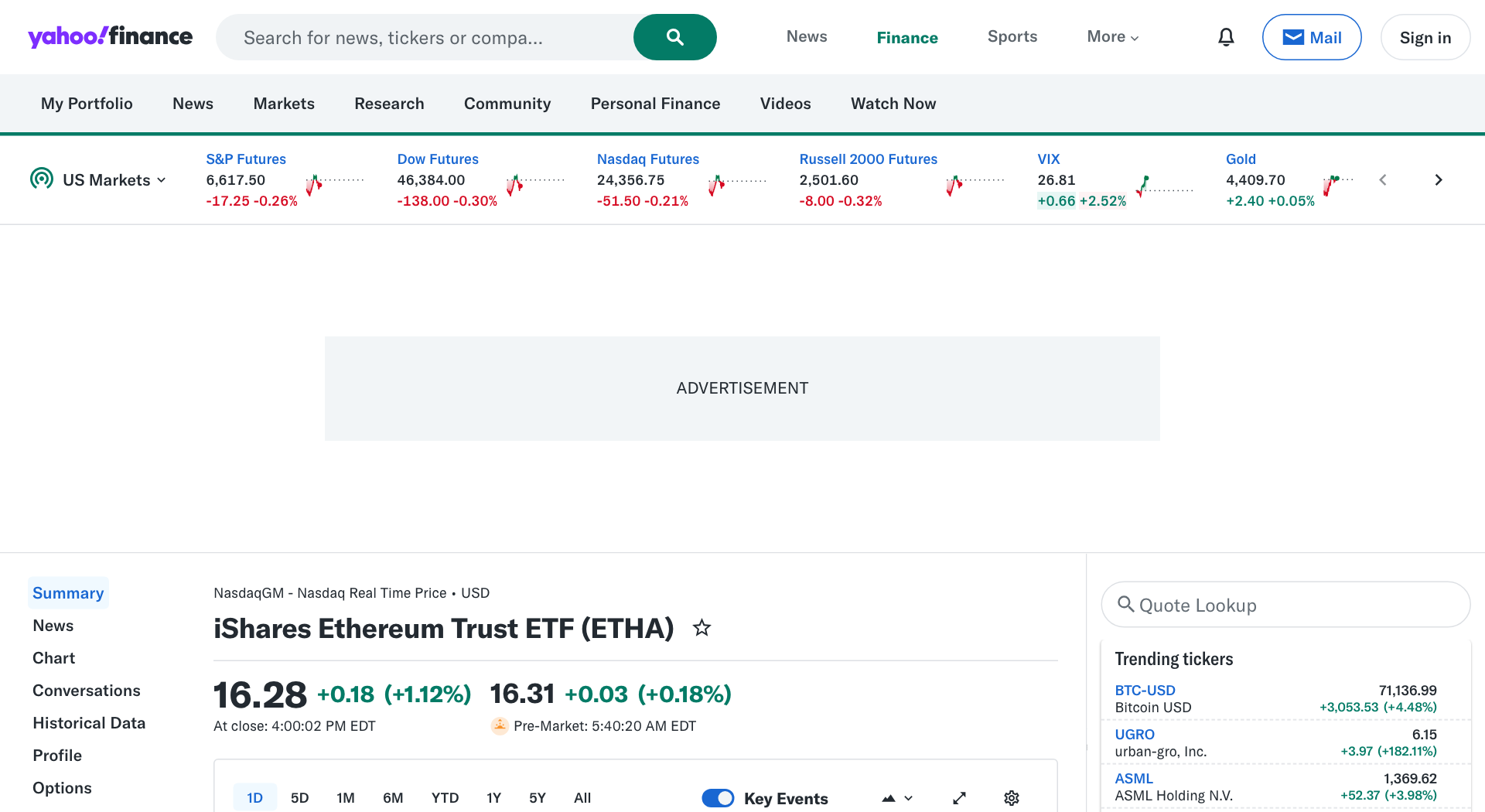Open Russell 2000 Futures quote
The image size is (1485, 812).
[x=868, y=159]
